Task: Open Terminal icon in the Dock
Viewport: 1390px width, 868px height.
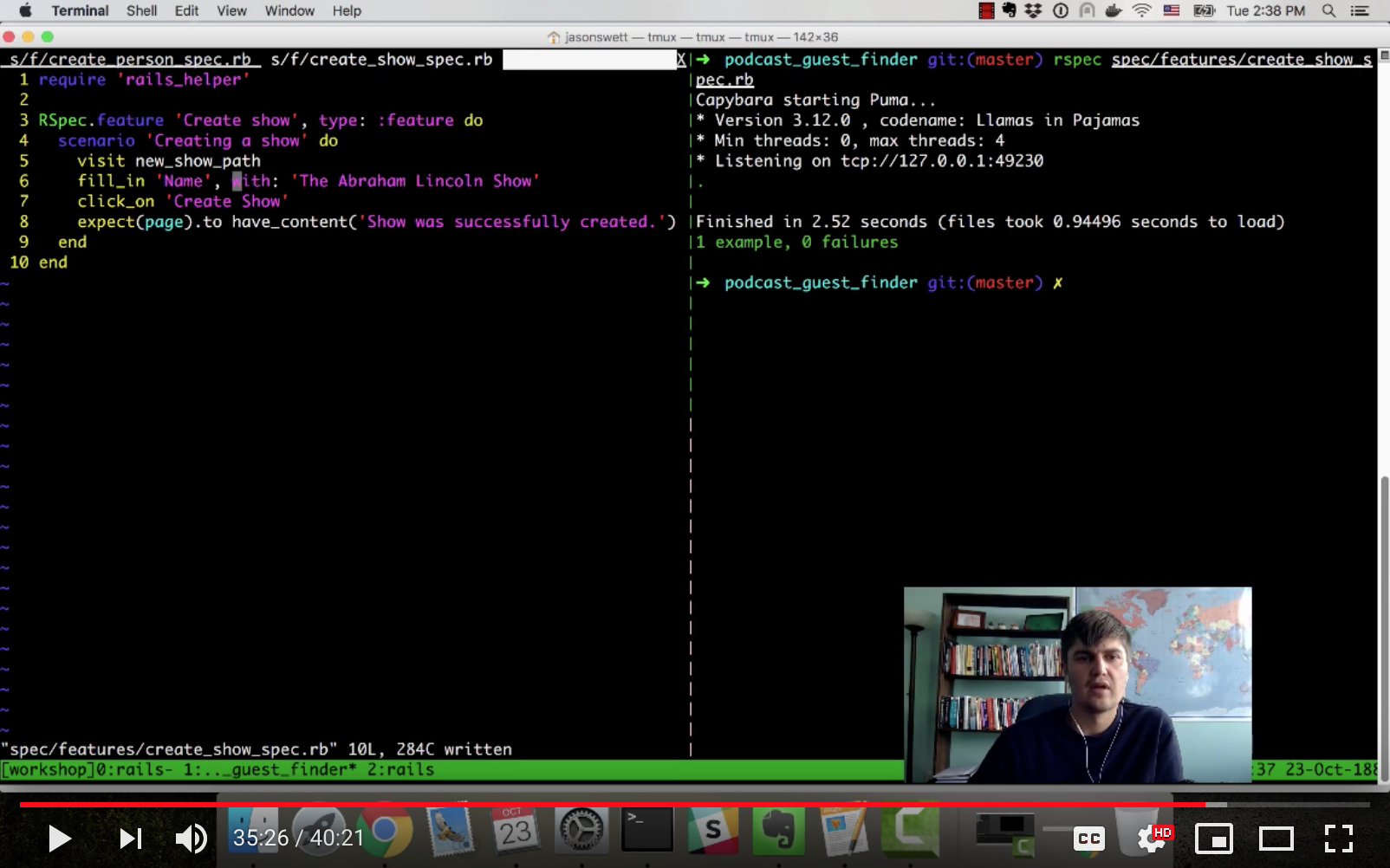Action: (646, 832)
